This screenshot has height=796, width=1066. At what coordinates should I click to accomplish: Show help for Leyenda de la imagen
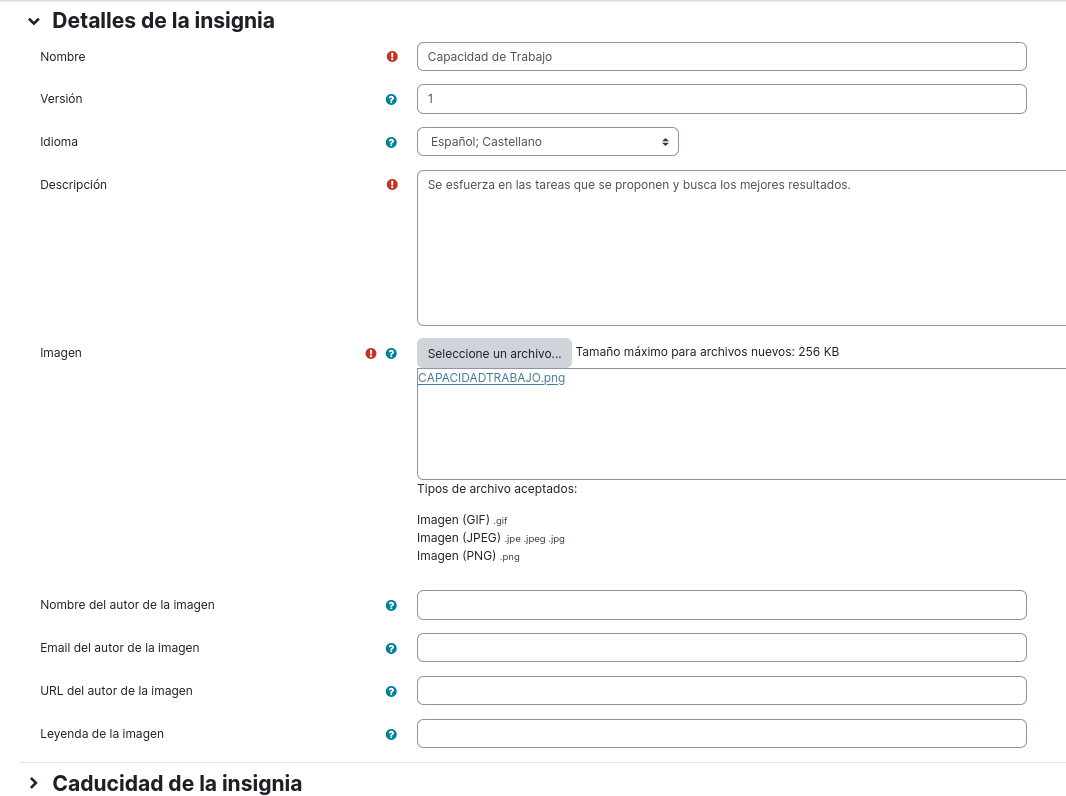[391, 734]
